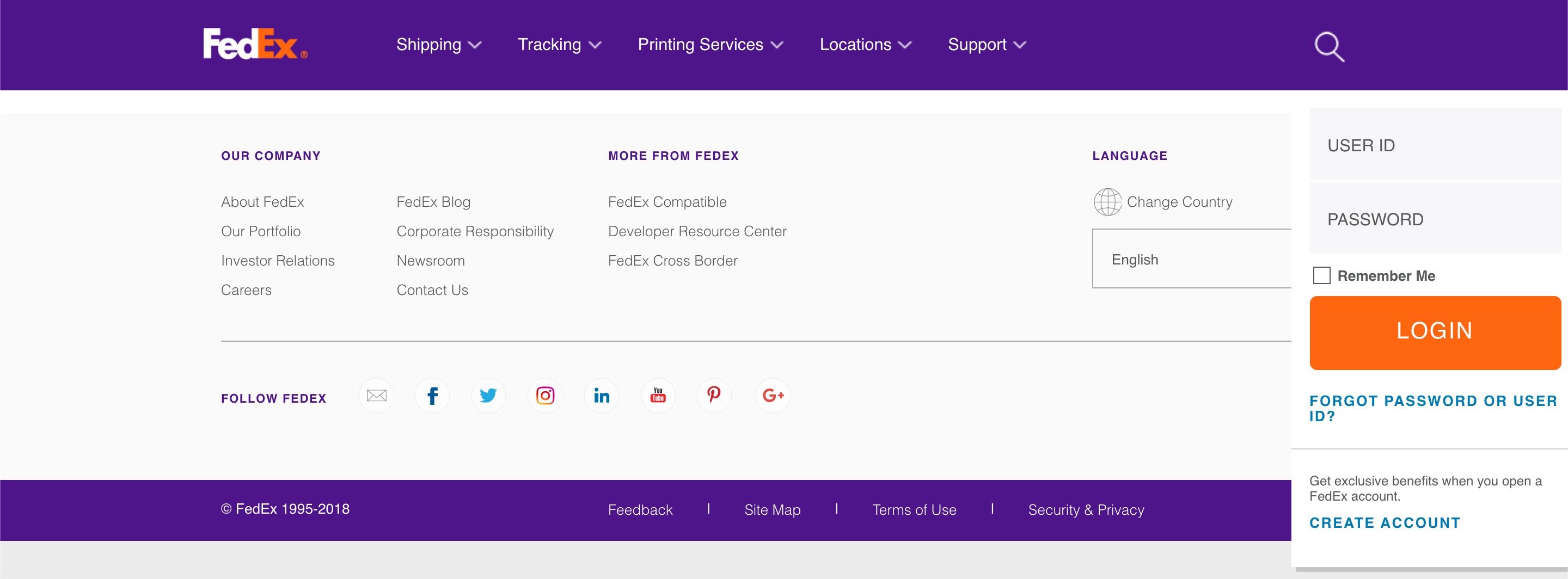Screen dimensions: 1568x579
Task: Visit FedEx YouTube channel icon
Action: (658, 395)
